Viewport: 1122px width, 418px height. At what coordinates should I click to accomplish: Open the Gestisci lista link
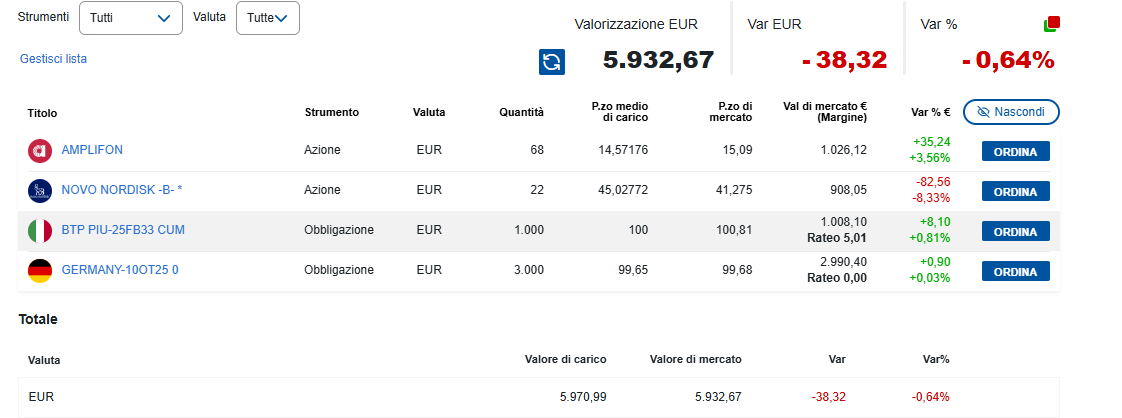(53, 59)
